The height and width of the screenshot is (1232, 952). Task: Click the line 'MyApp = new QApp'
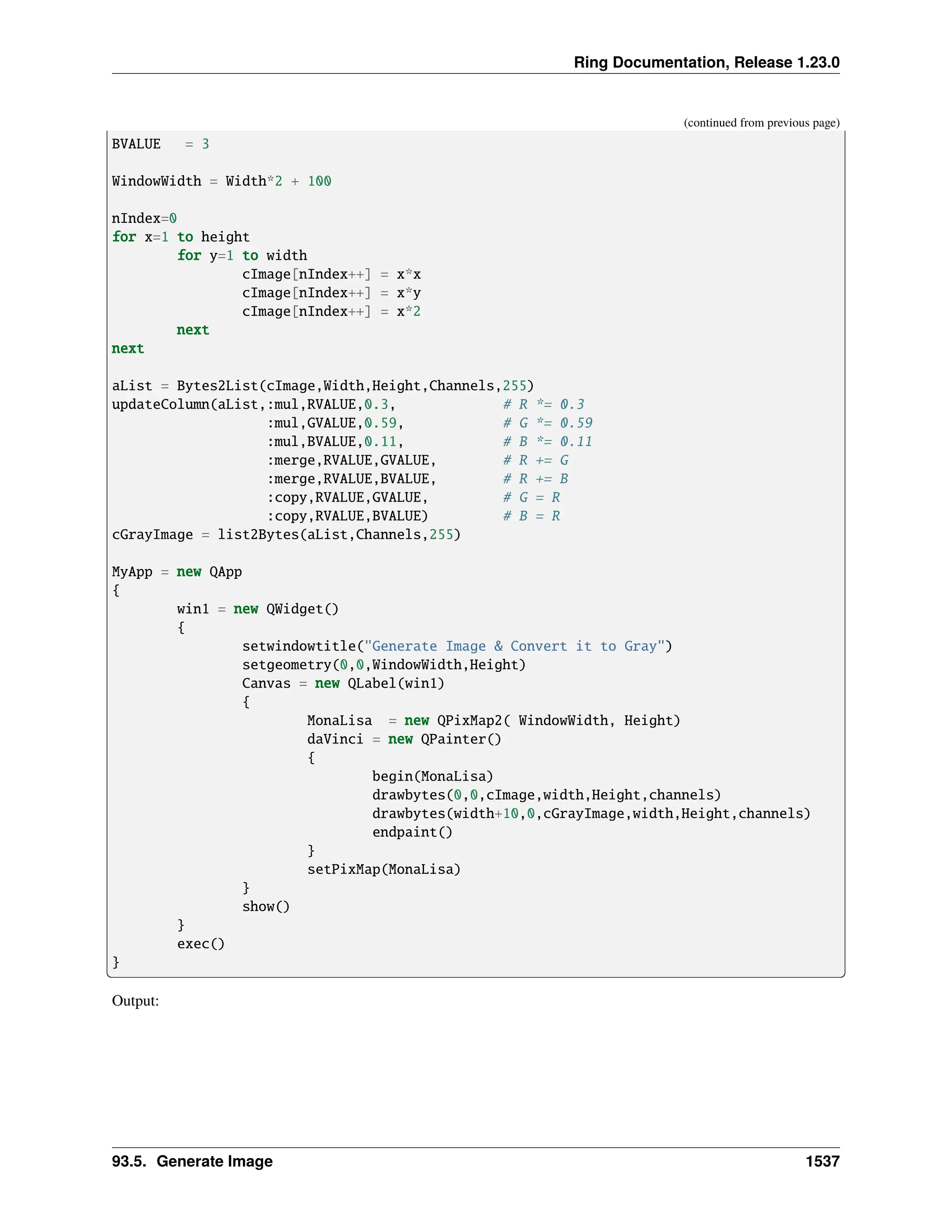pyautogui.click(x=177, y=572)
